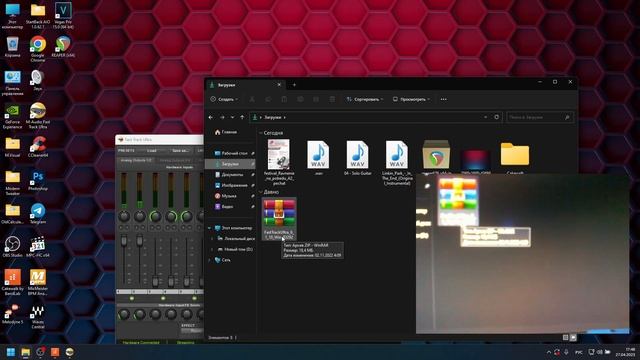Viewport: 640px width, 360px height.
Task: Select festival_Ravnenie PDF file thumbnail
Action: 279,162
